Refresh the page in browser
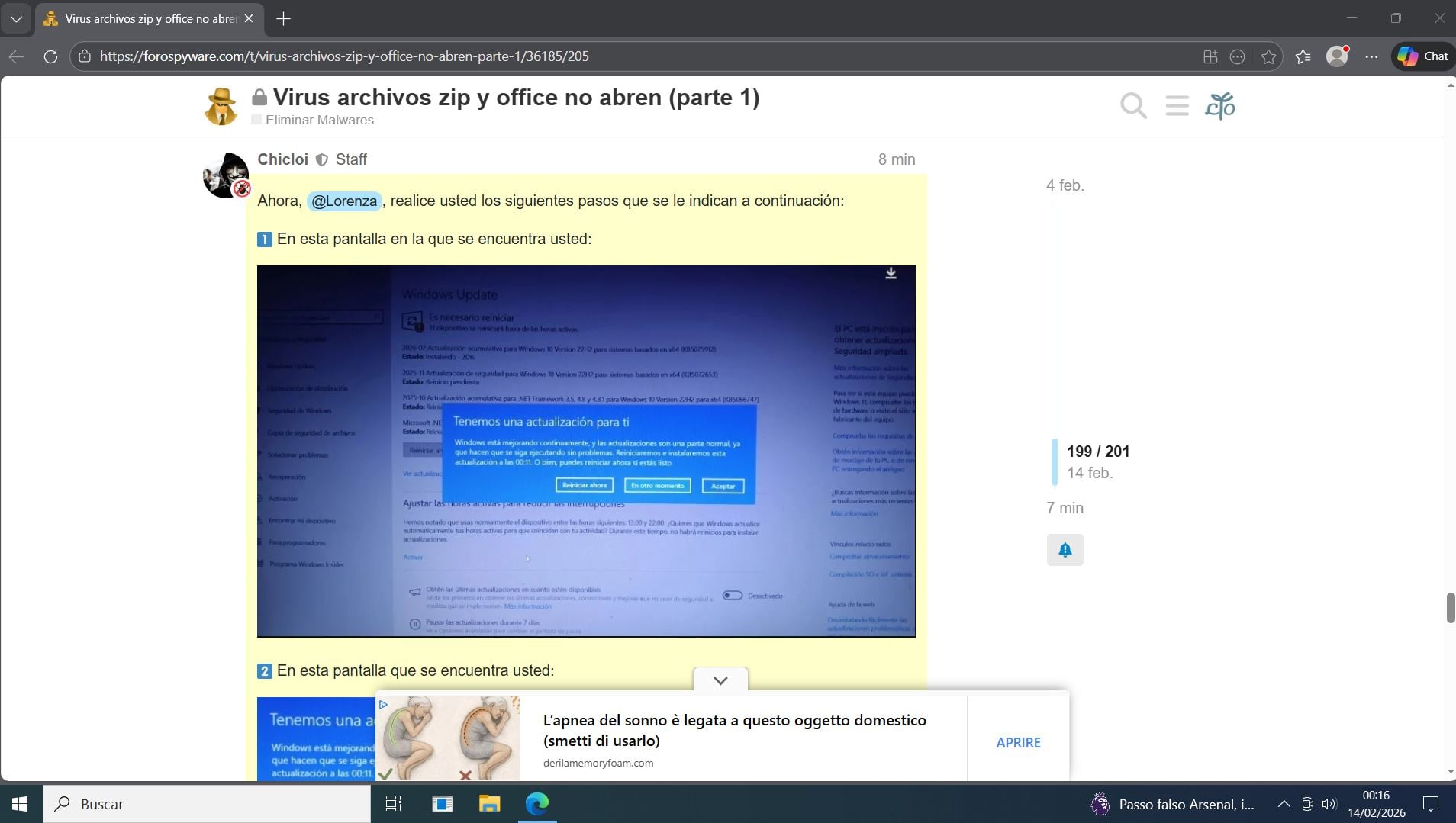This screenshot has height=823, width=1456. [50, 56]
